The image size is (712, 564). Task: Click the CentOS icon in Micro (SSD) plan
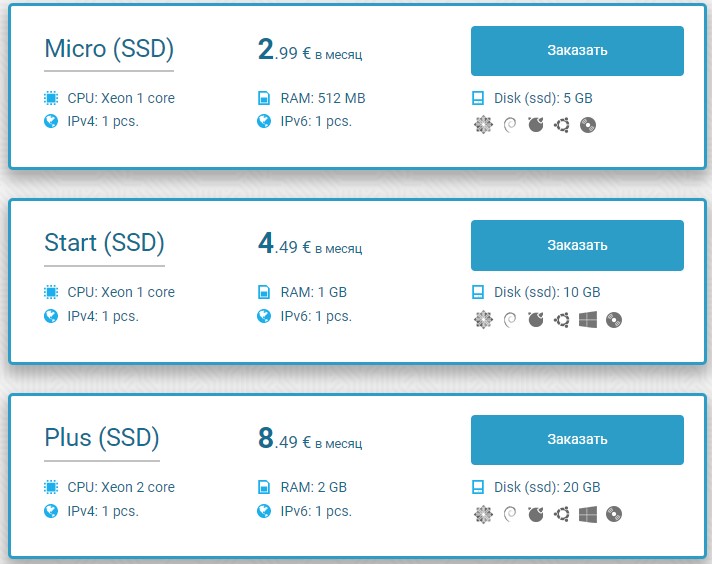pos(483,124)
